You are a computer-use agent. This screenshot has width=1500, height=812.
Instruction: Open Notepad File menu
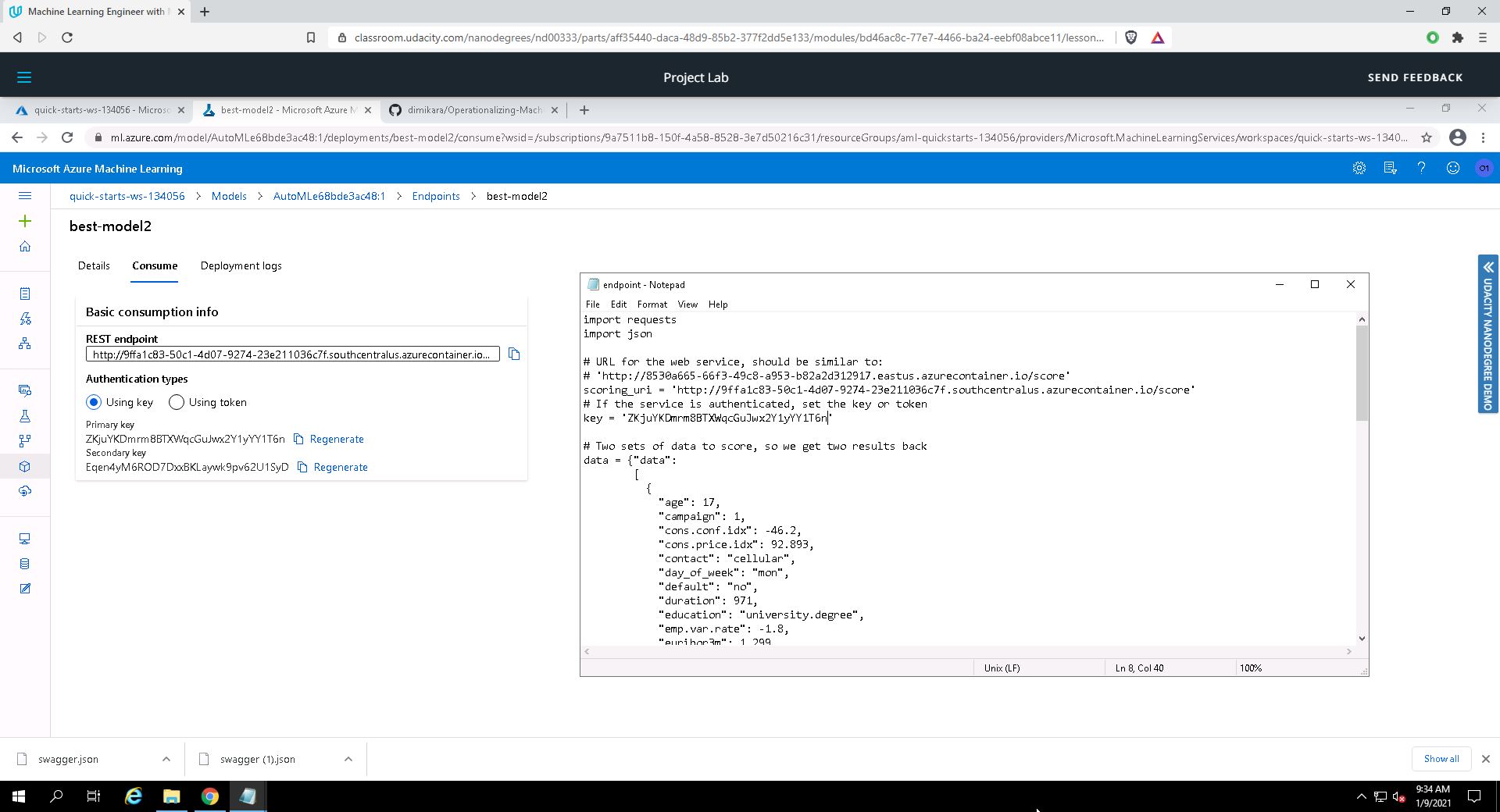point(592,304)
